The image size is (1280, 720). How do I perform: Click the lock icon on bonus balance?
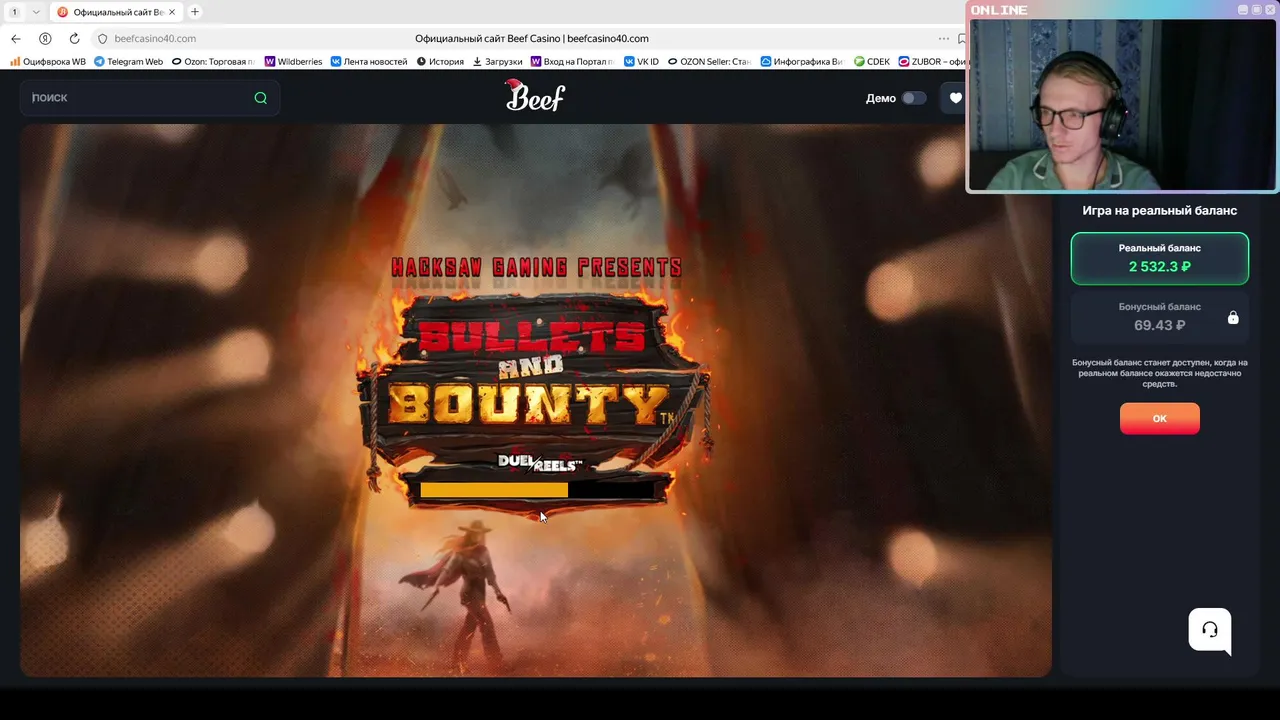pyautogui.click(x=1233, y=317)
